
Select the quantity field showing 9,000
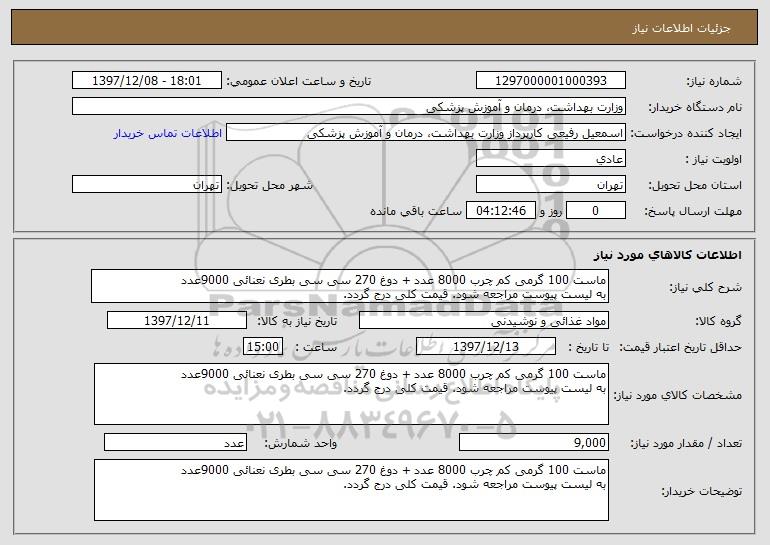(x=534, y=442)
